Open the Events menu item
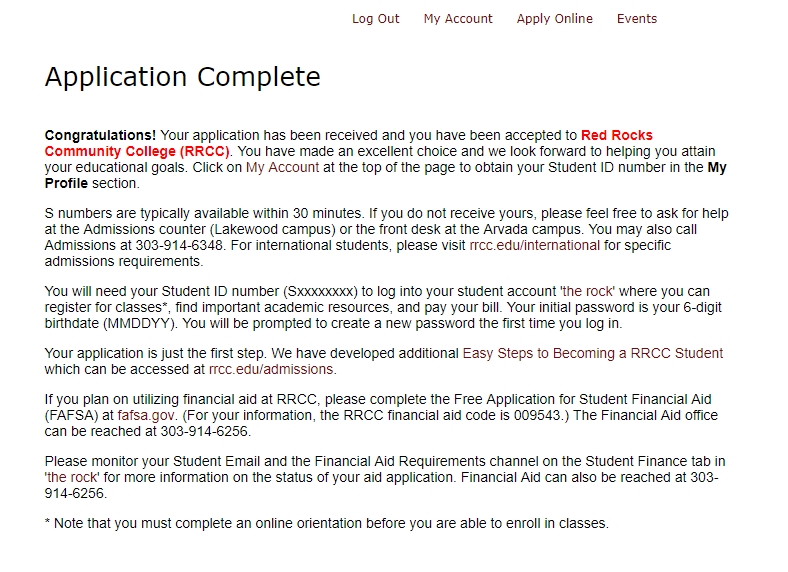788x572 pixels. tap(637, 19)
